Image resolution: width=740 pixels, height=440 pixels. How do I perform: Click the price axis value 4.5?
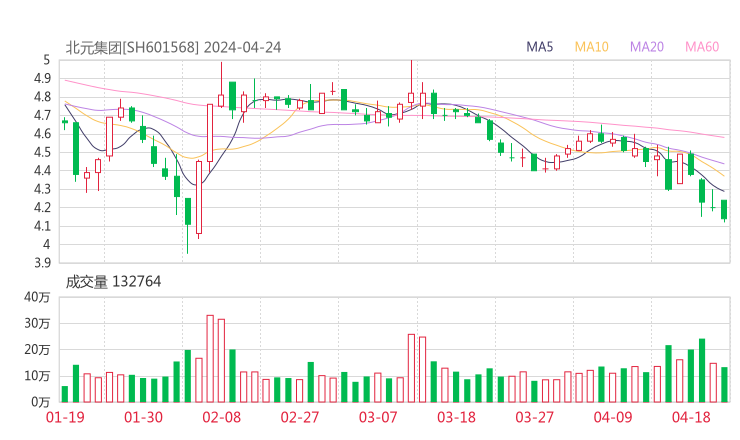[x=42, y=152]
